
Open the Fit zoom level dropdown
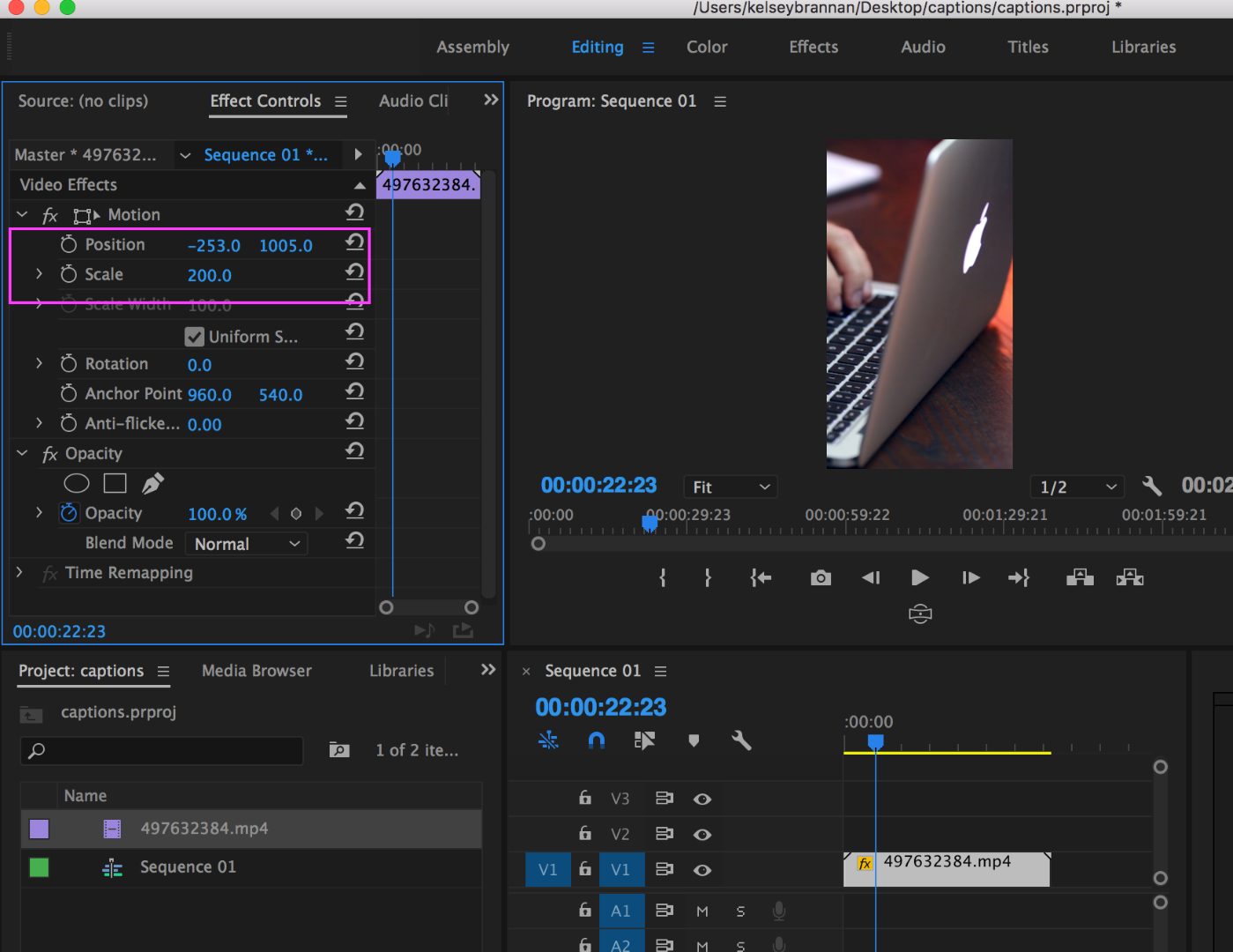(731, 487)
